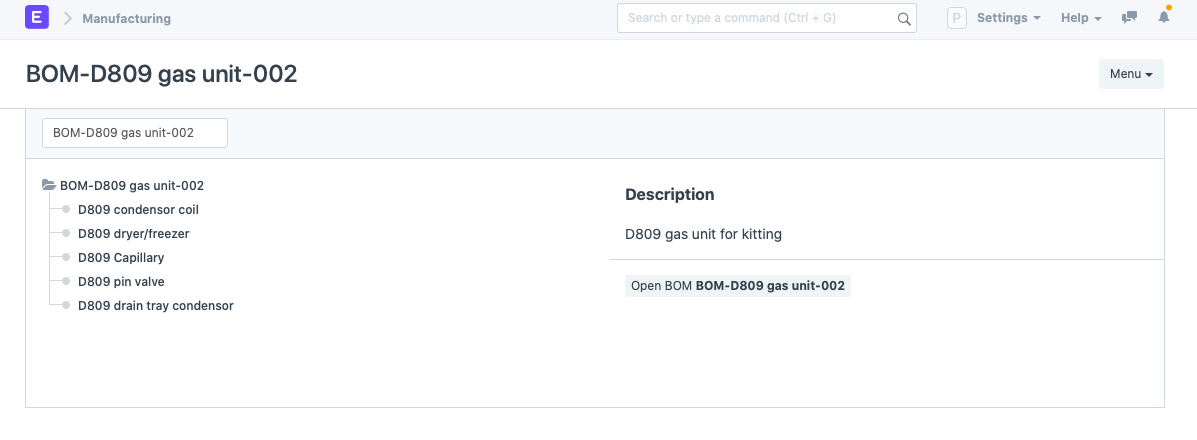This screenshot has width=1197, height=440.
Task: Click the search magnifier icon
Action: (904, 19)
